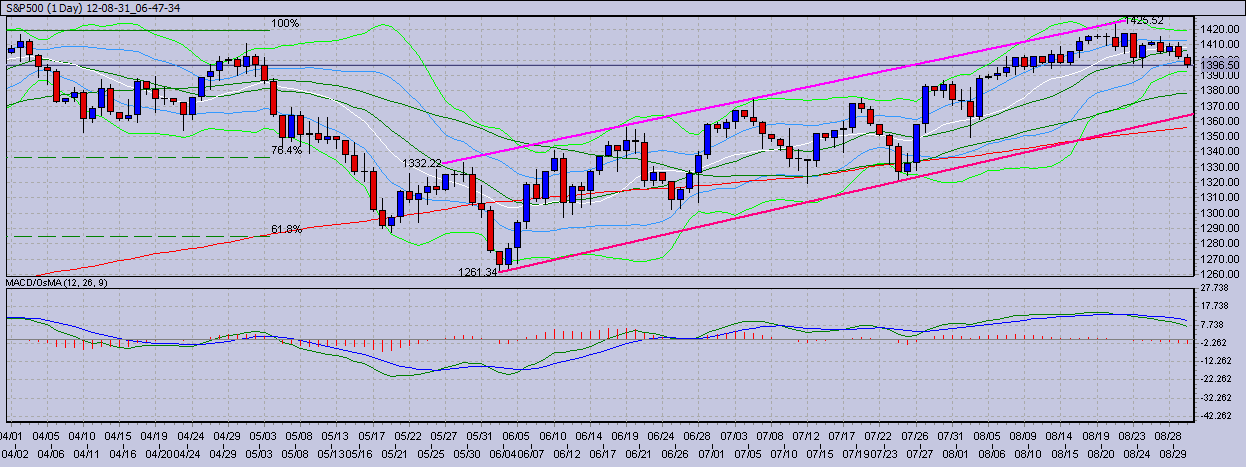
Task: Click the 08/28 date label
Action: click(x=1167, y=437)
